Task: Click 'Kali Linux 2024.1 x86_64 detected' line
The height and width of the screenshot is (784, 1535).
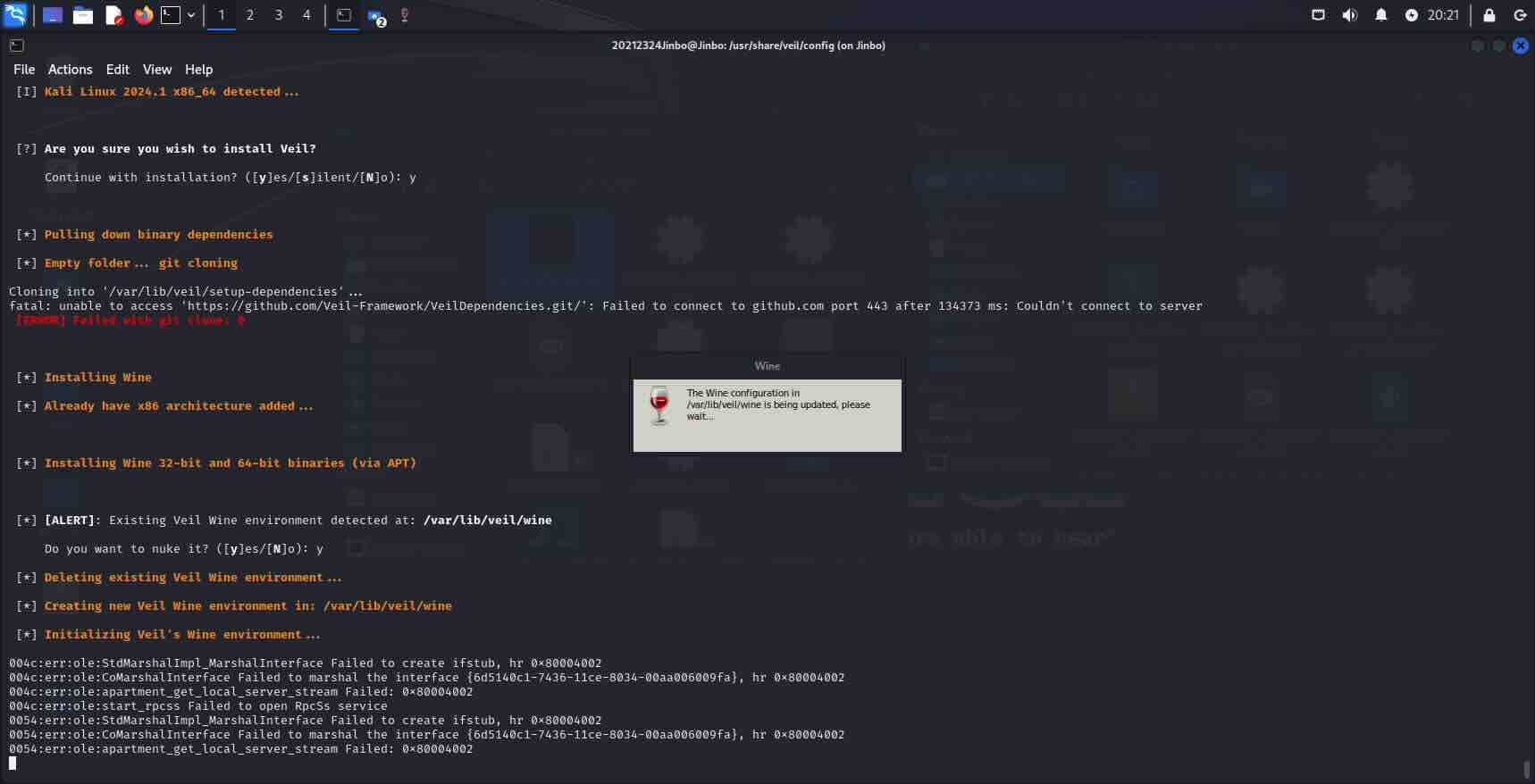Action: coord(157,92)
